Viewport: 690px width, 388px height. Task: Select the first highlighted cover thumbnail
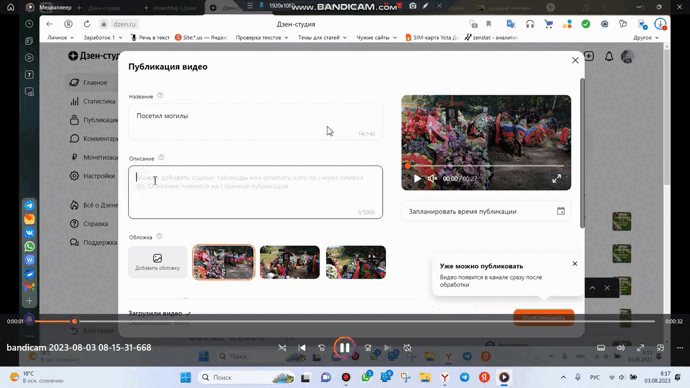[224, 262]
